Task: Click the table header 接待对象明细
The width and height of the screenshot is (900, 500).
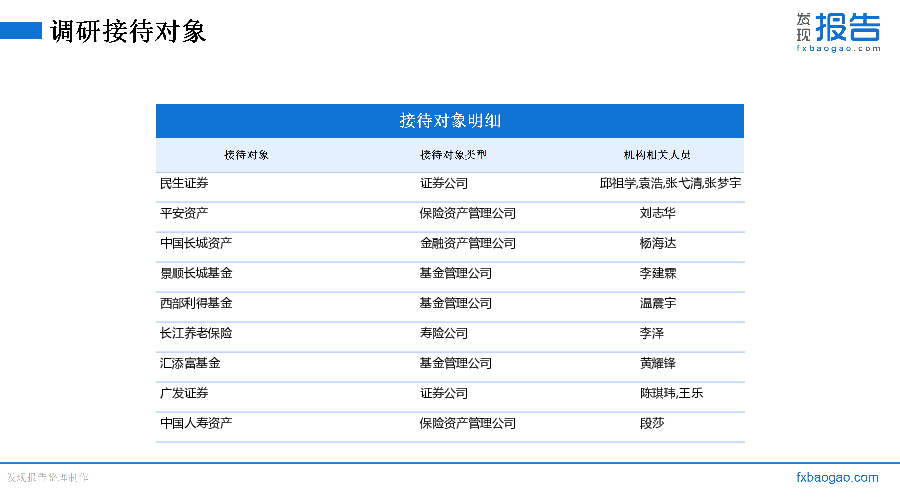Action: click(450, 121)
